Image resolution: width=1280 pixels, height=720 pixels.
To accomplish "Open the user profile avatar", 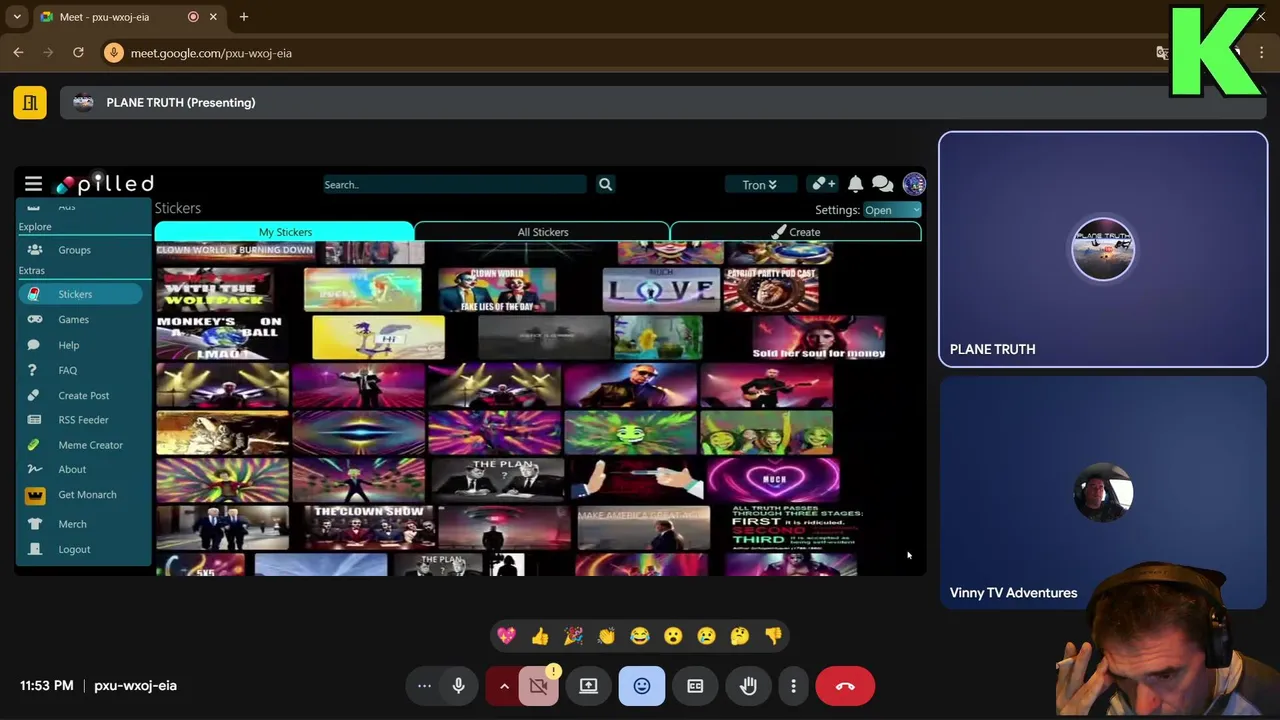I will (913, 184).
